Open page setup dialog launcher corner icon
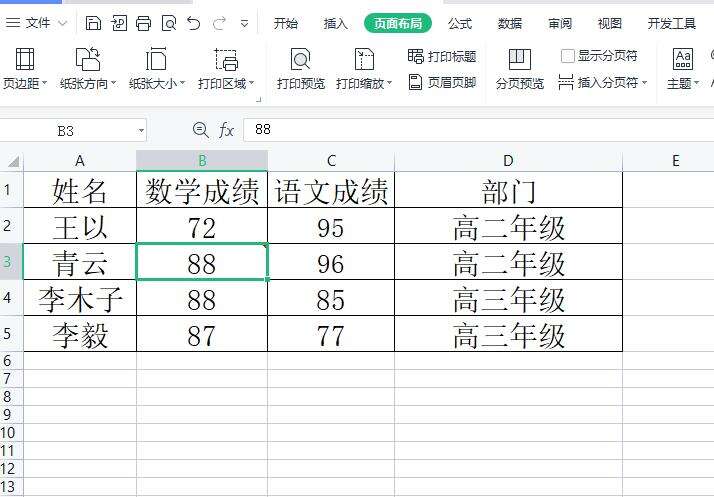714x497 pixels. point(259,99)
